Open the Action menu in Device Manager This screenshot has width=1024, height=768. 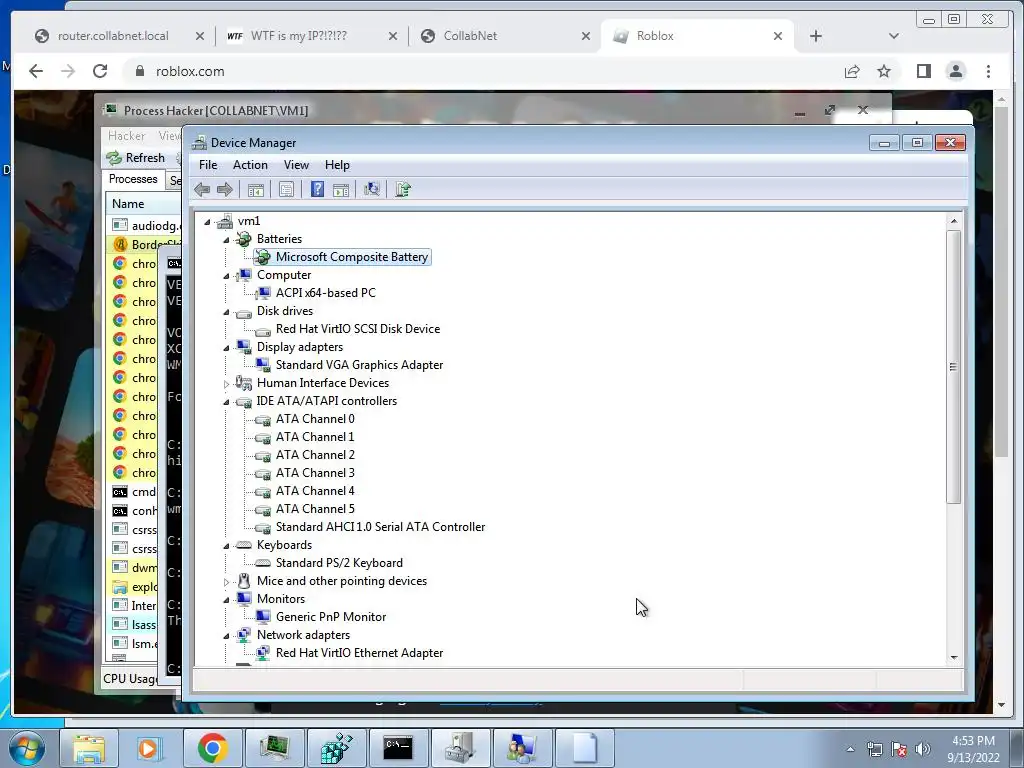(x=250, y=165)
